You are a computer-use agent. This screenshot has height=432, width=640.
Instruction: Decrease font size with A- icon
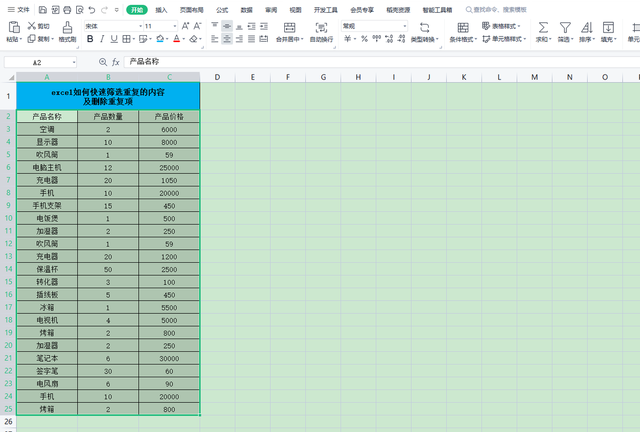[x=197, y=26]
